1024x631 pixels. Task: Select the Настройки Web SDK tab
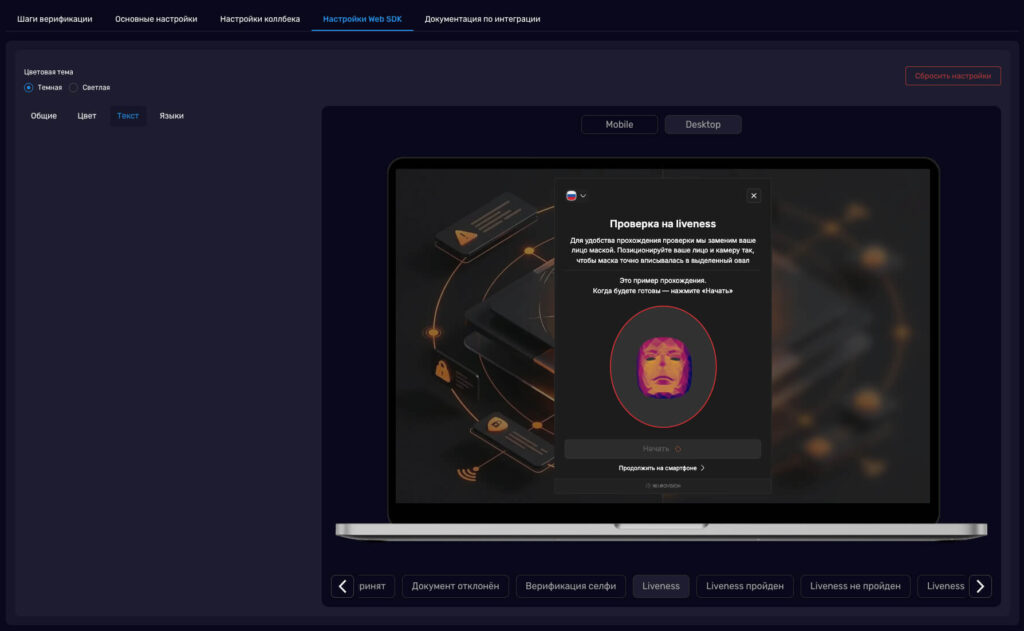[x=362, y=19]
